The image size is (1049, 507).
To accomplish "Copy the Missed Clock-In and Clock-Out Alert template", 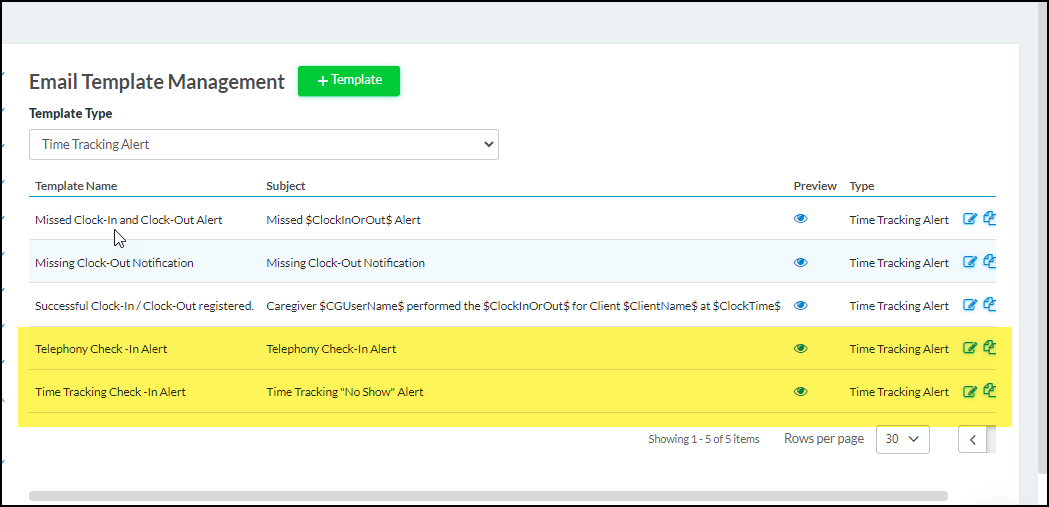I will point(989,220).
